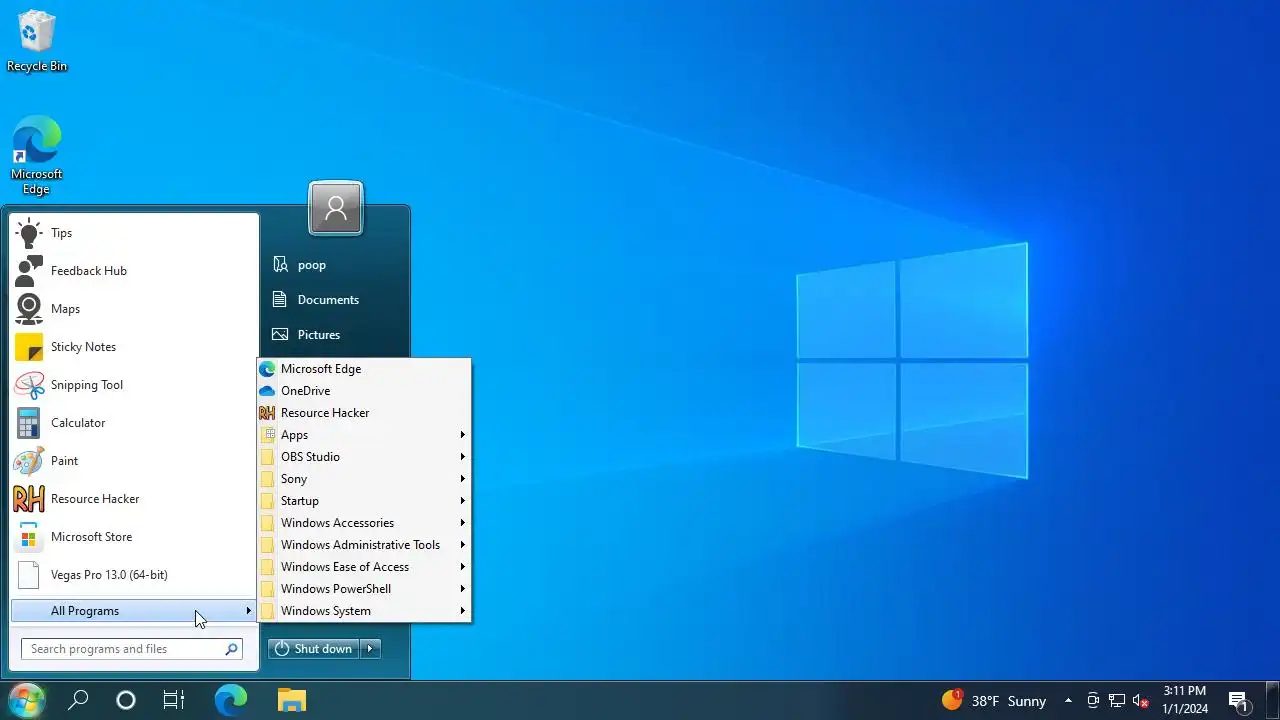
Task: Open the shut down options arrow
Action: [x=370, y=649]
